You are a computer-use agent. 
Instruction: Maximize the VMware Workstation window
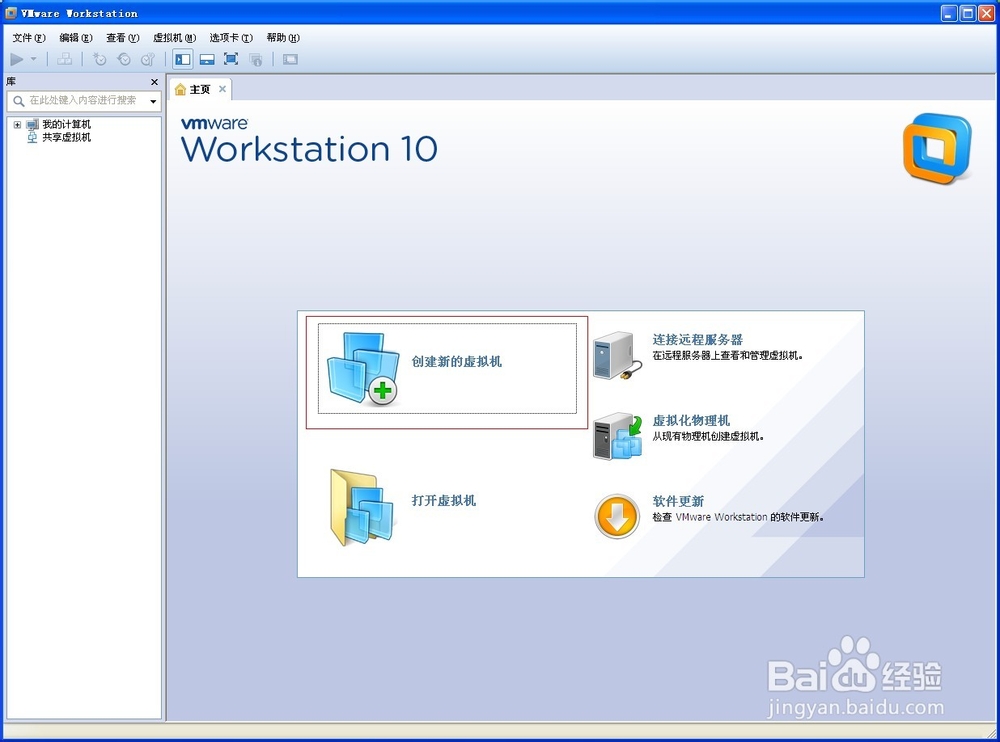click(x=967, y=13)
